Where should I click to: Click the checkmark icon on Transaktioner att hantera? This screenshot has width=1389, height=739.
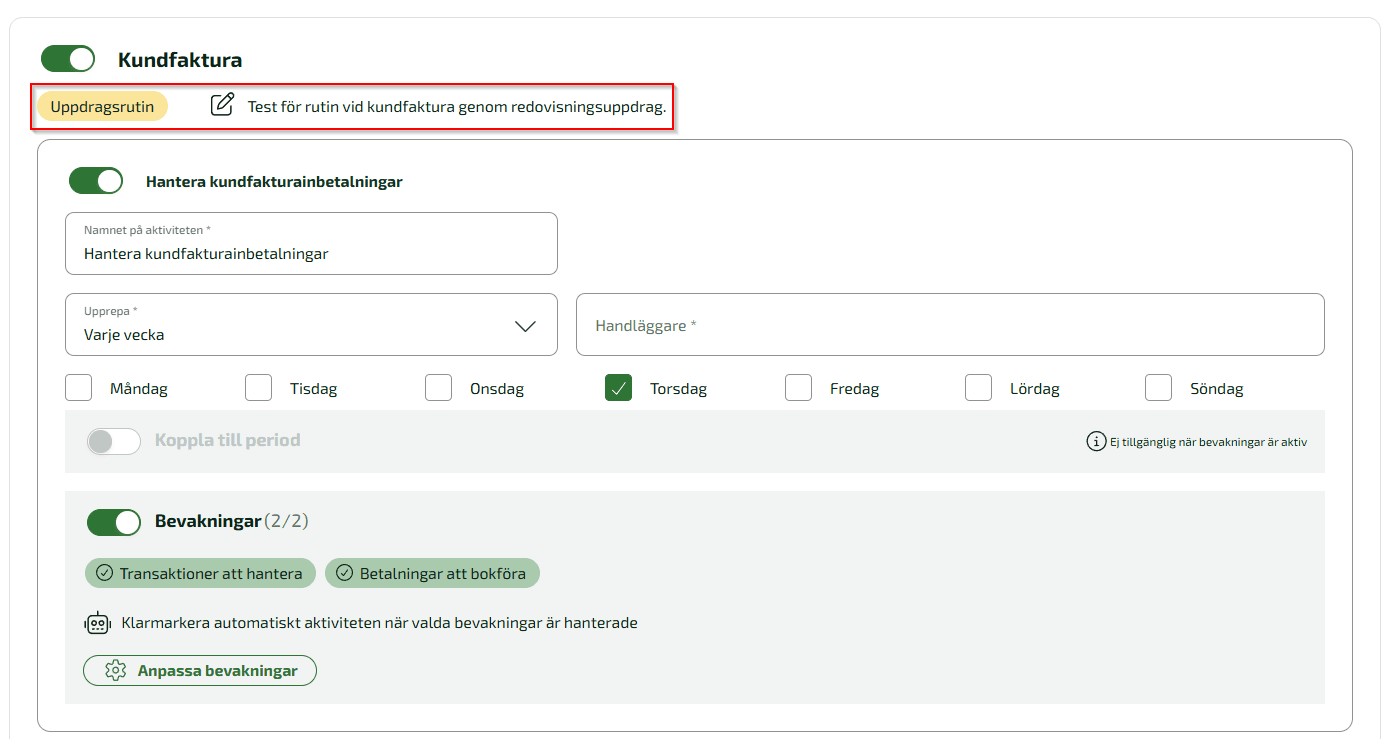tap(104, 573)
